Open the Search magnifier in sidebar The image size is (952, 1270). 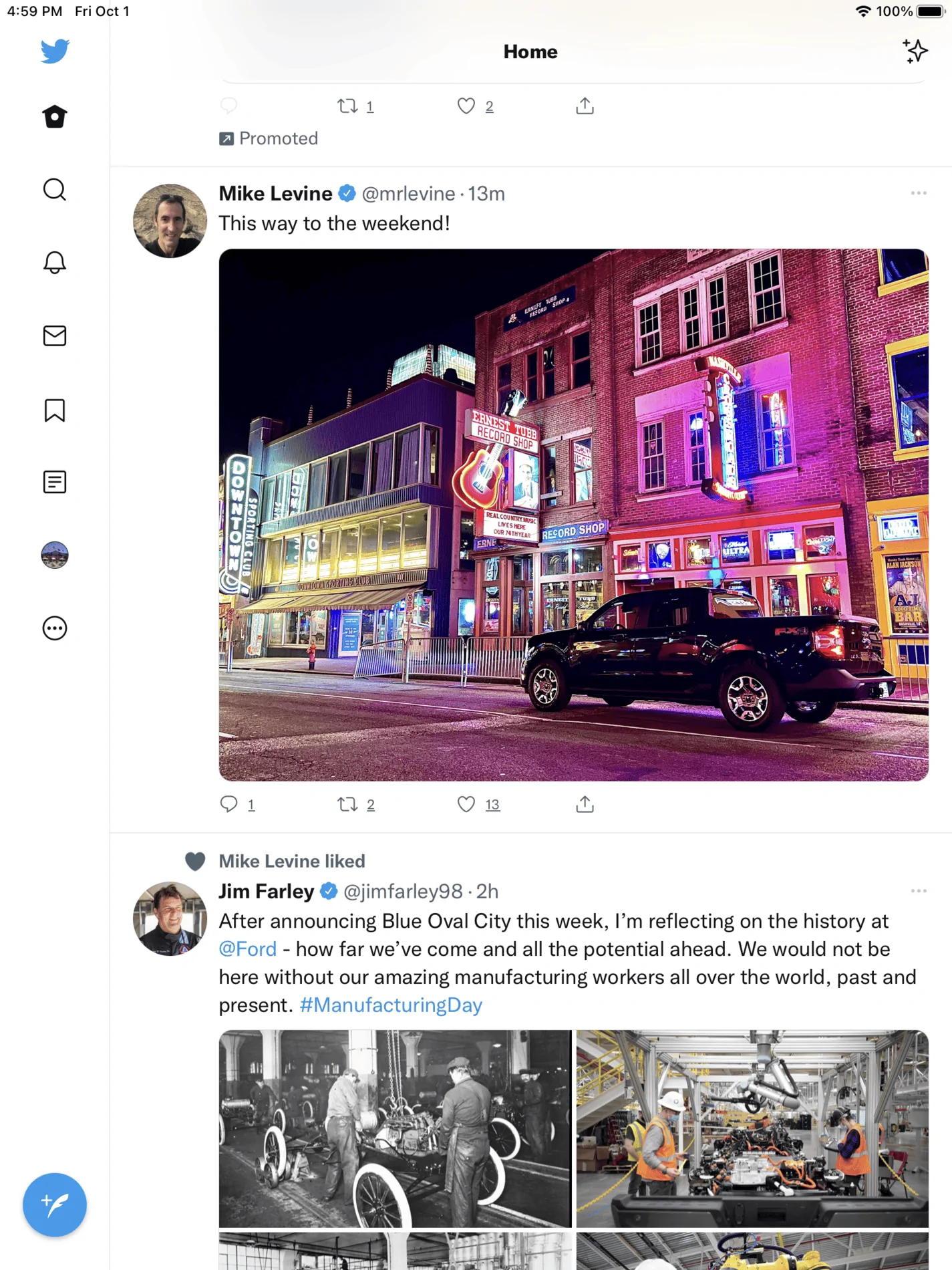pyautogui.click(x=55, y=190)
